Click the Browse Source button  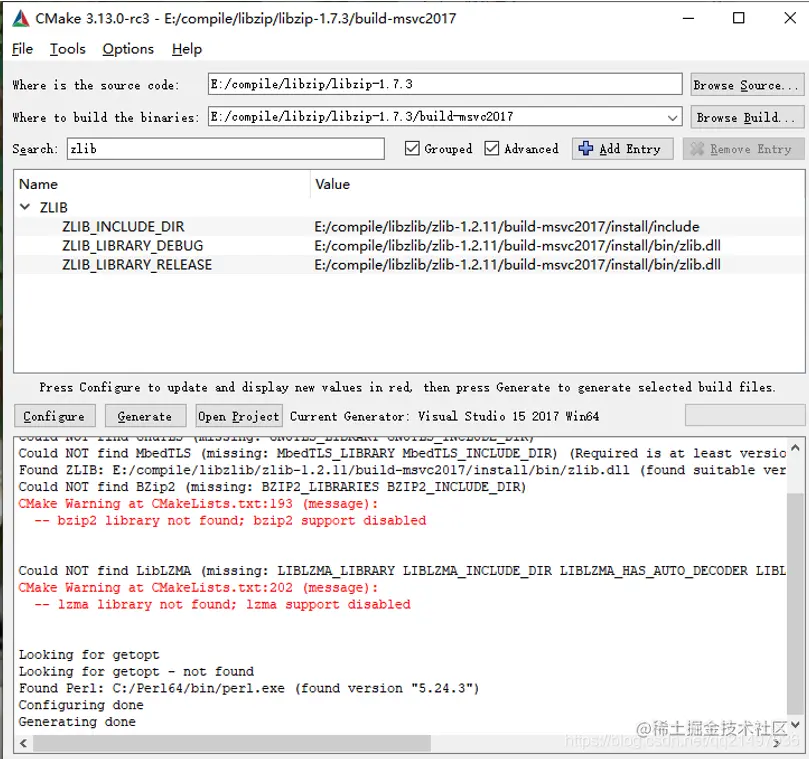click(x=747, y=85)
